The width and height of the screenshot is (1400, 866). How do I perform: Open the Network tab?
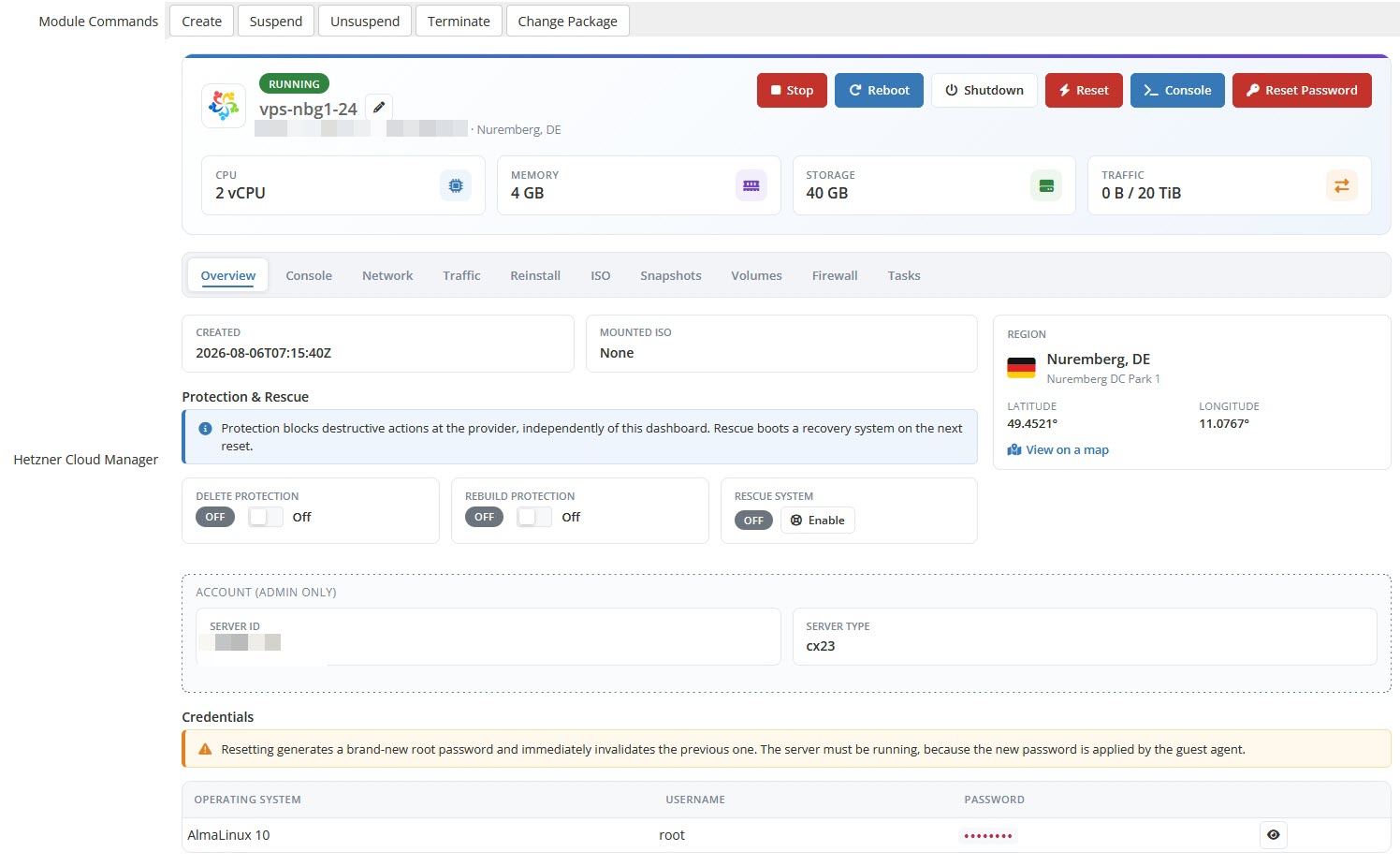tap(387, 275)
